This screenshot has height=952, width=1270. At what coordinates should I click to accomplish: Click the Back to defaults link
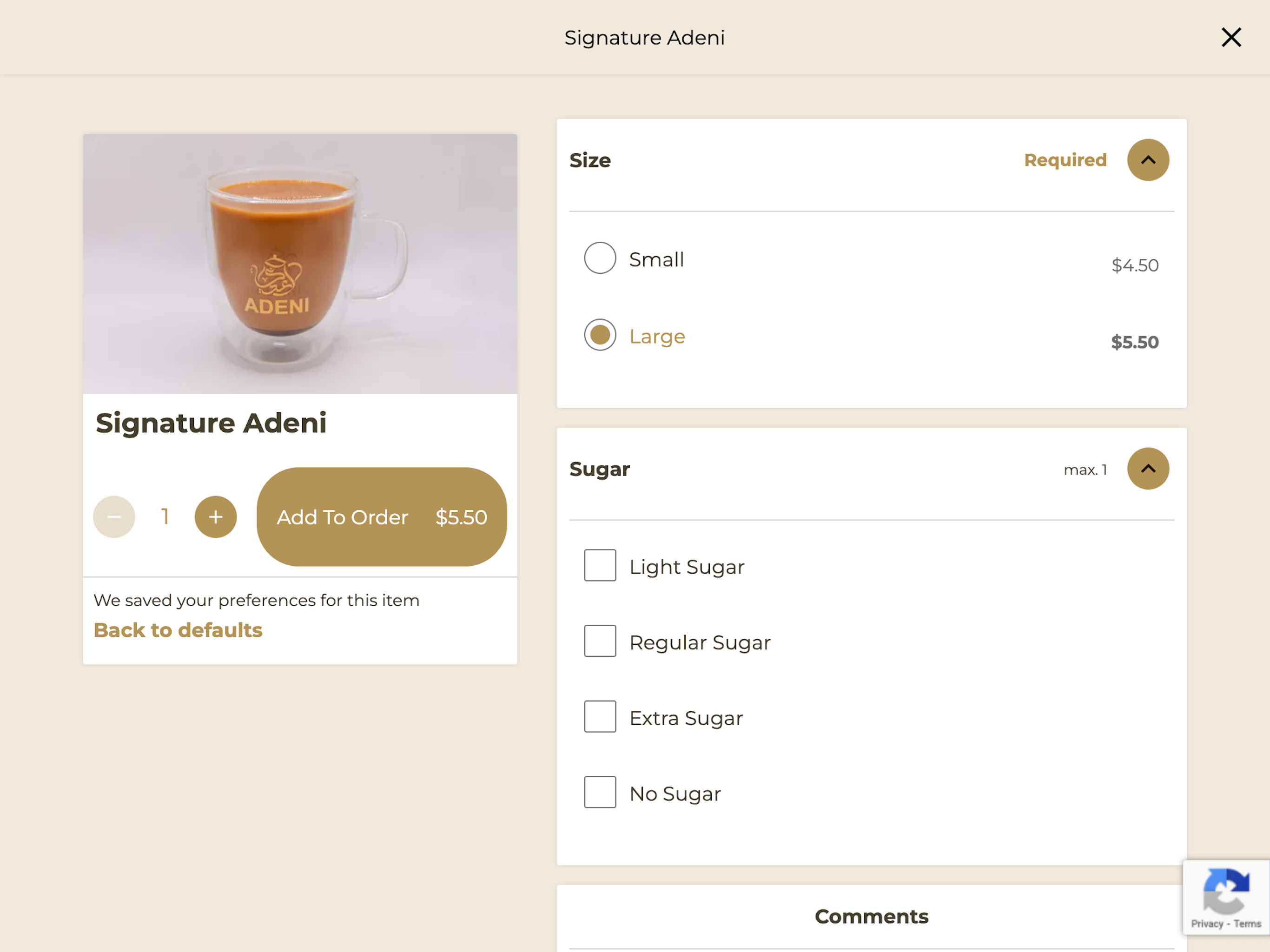[178, 630]
